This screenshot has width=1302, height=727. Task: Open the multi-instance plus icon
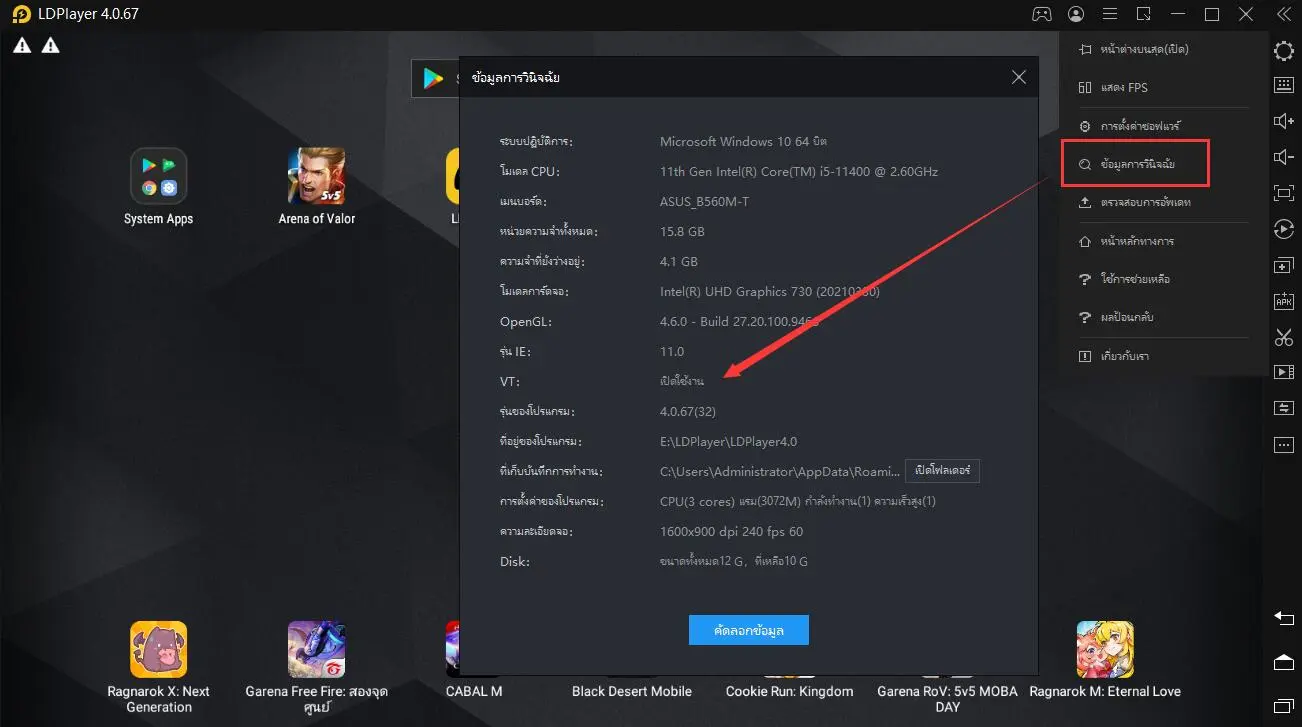click(1283, 265)
